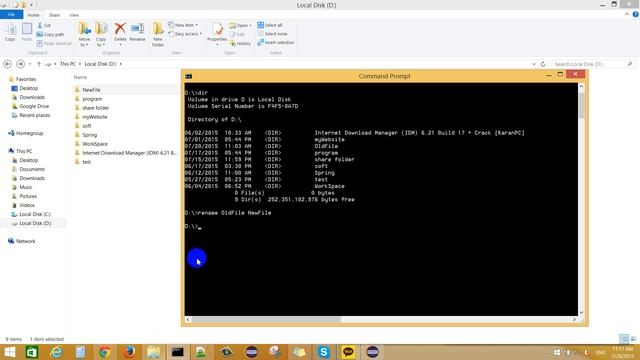Open the File tab
Viewport: 640px width, 360px height.
(x=11, y=15)
